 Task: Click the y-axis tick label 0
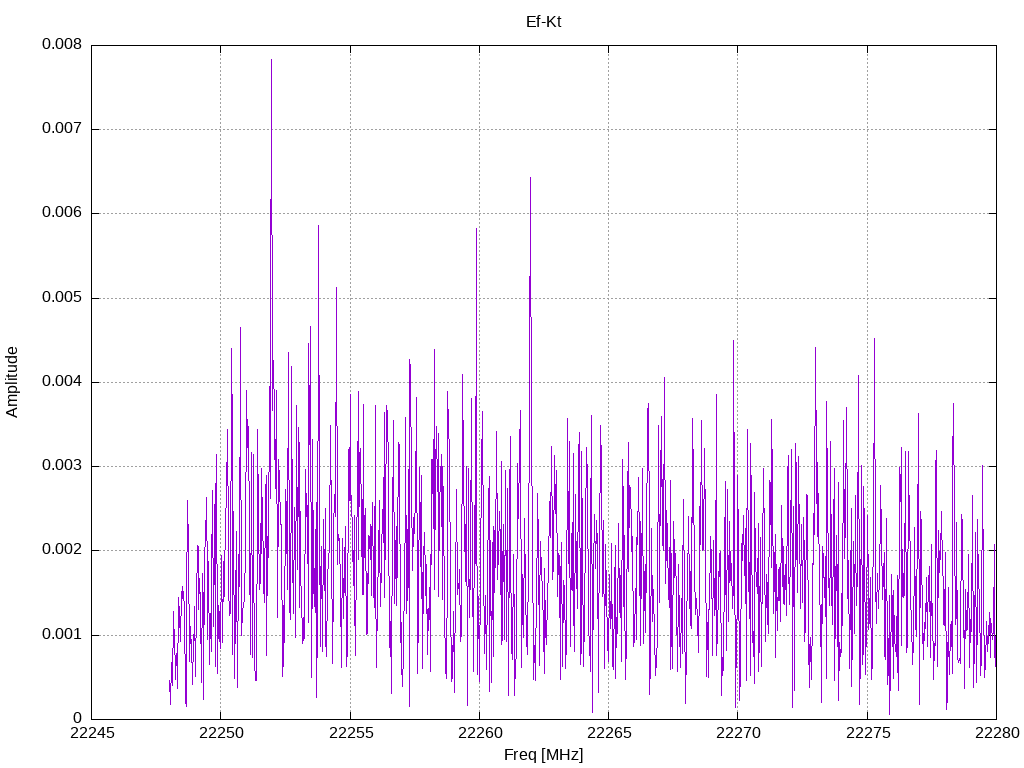(77, 718)
